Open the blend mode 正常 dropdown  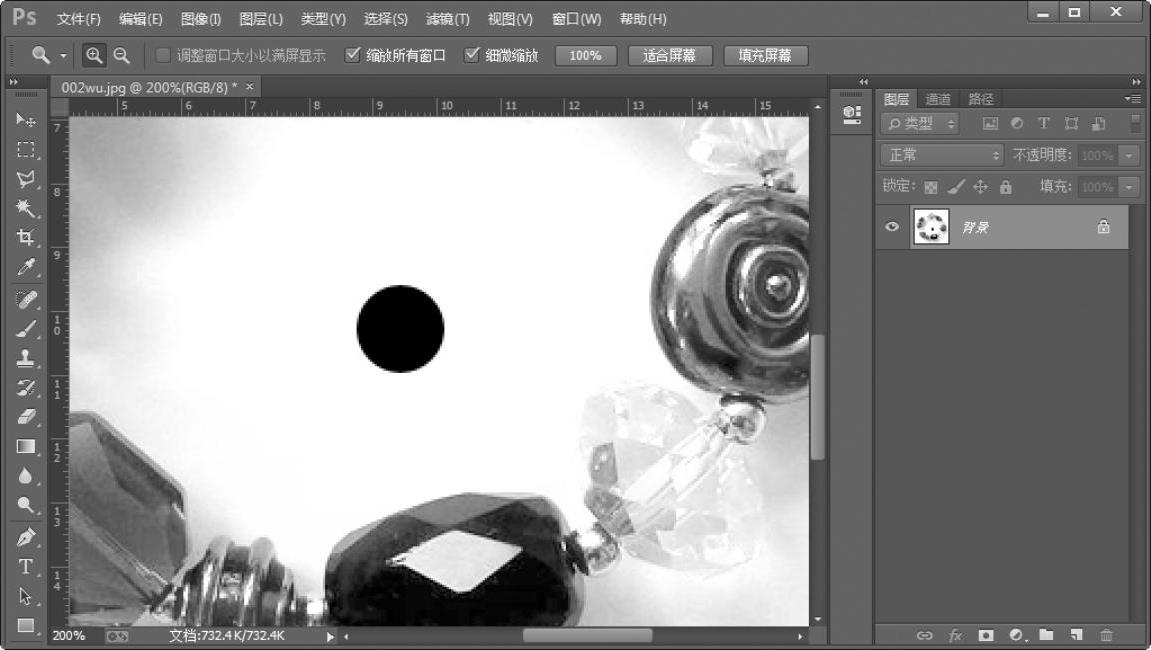pos(942,156)
